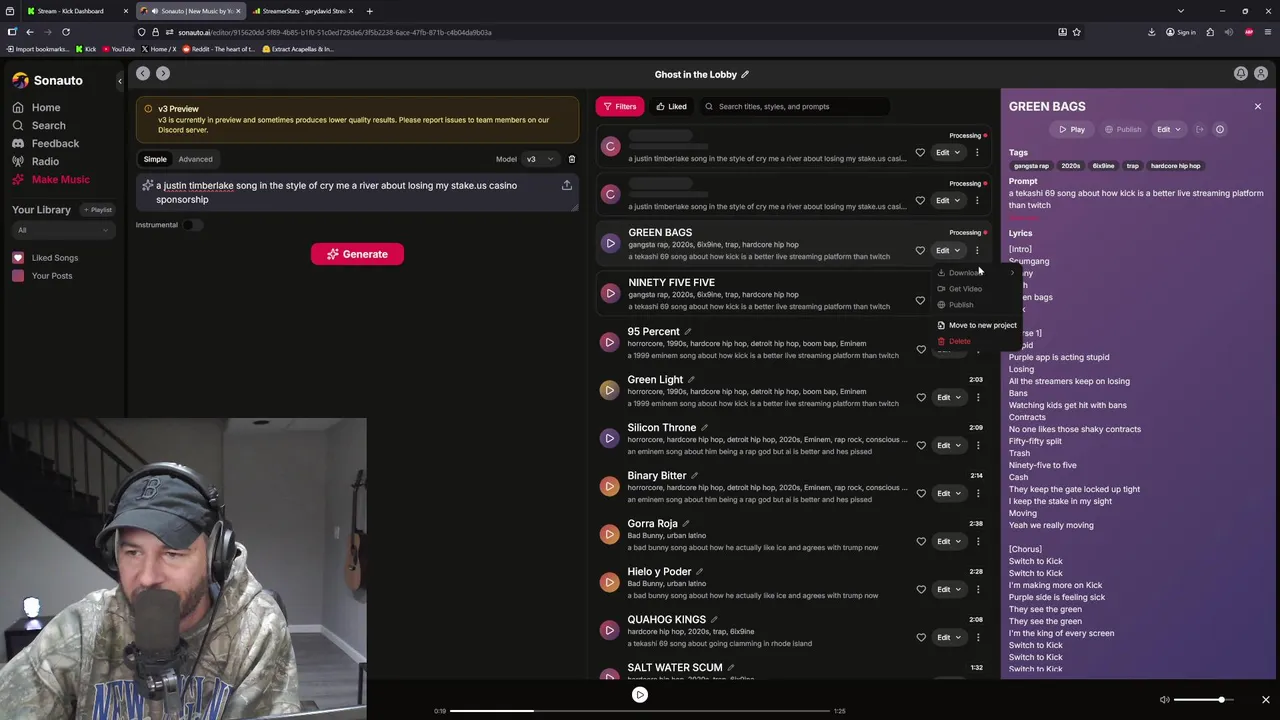Toggle the Liked filter button
Image resolution: width=1280 pixels, height=720 pixels.
pos(671,106)
